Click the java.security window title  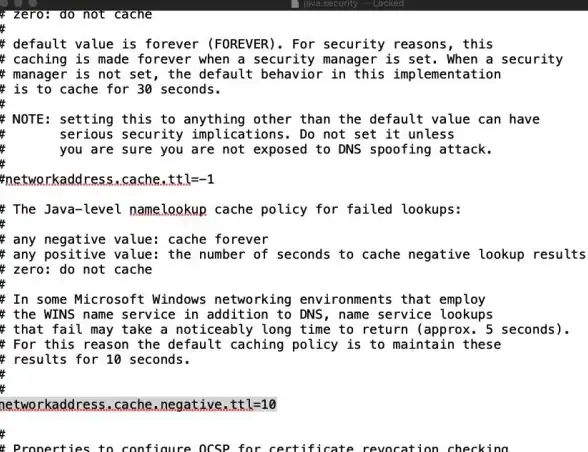coord(330,4)
